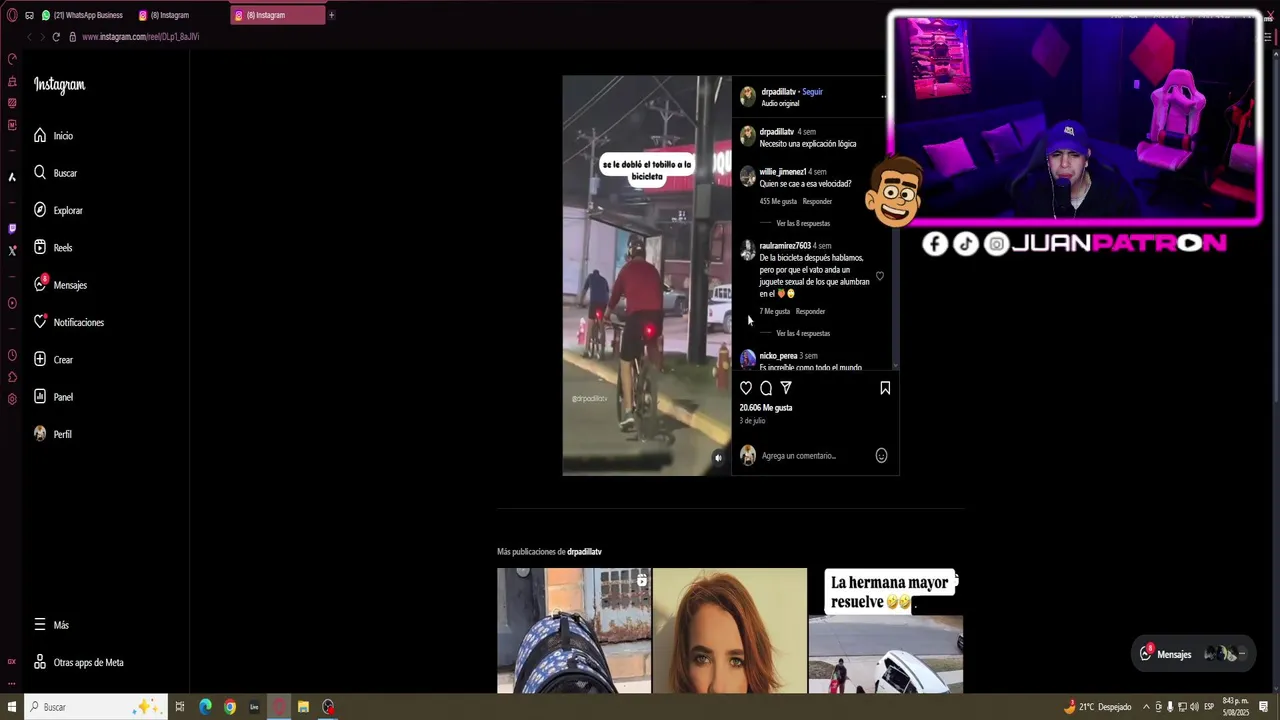Image resolution: width=1280 pixels, height=720 pixels.
Task: Open the blue backpack post thumbnail
Action: pyautogui.click(x=574, y=630)
